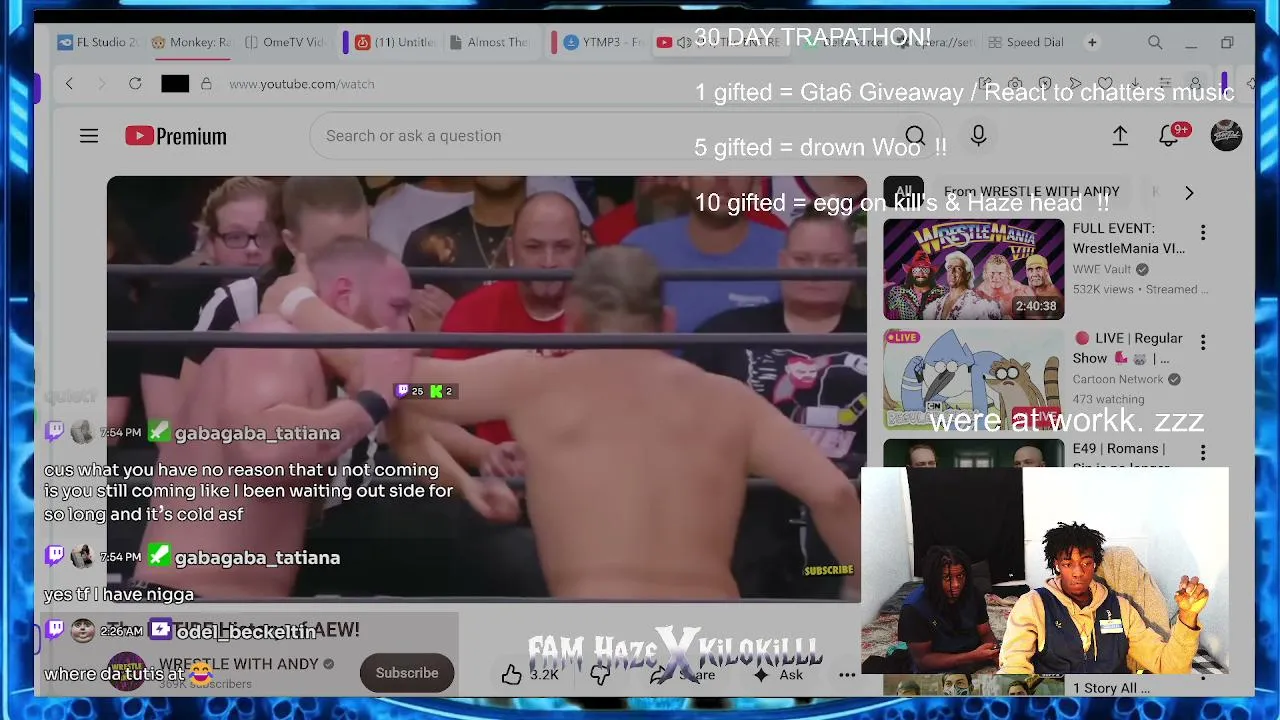This screenshot has height=720, width=1280.
Task: Open more actions under the video
Action: point(847,675)
